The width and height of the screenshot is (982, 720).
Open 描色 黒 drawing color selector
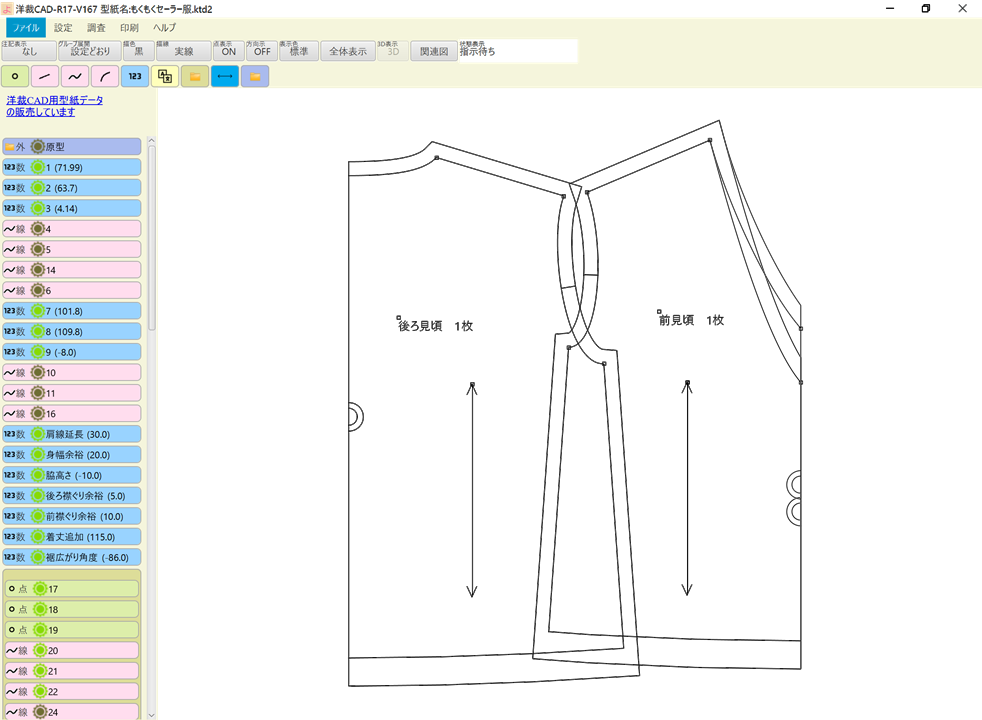pyautogui.click(x=138, y=51)
